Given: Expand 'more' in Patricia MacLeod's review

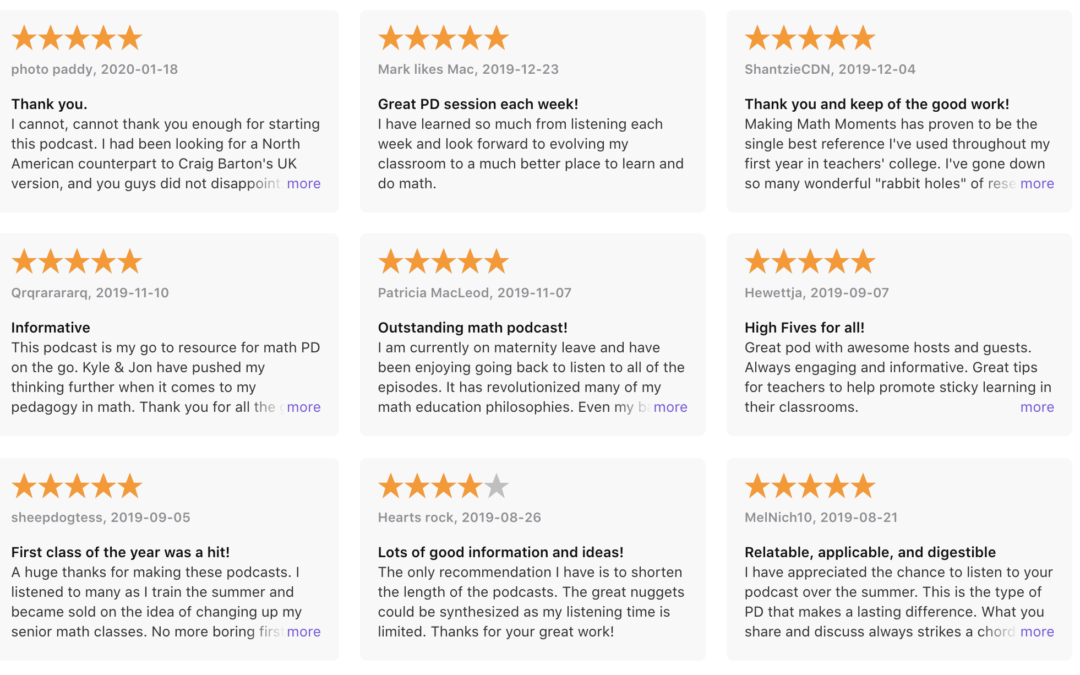Looking at the screenshot, I should point(670,408).
